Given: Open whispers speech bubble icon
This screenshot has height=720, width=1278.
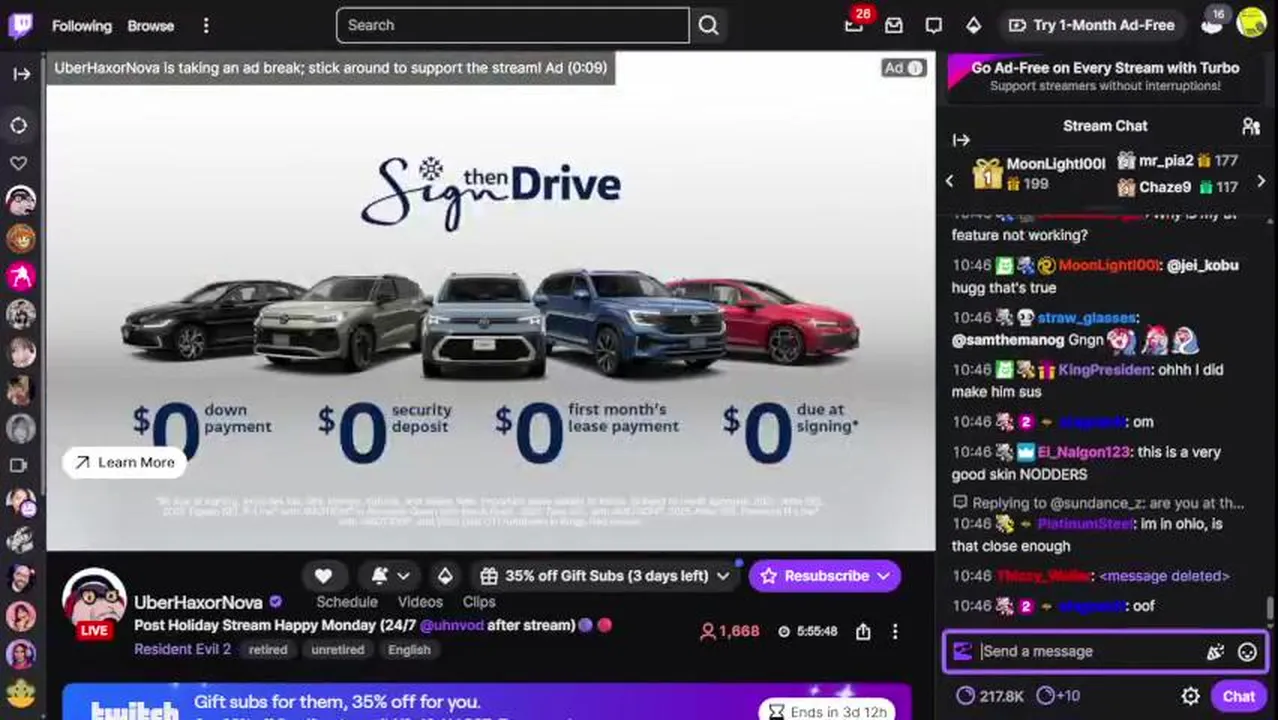Looking at the screenshot, I should (934, 25).
